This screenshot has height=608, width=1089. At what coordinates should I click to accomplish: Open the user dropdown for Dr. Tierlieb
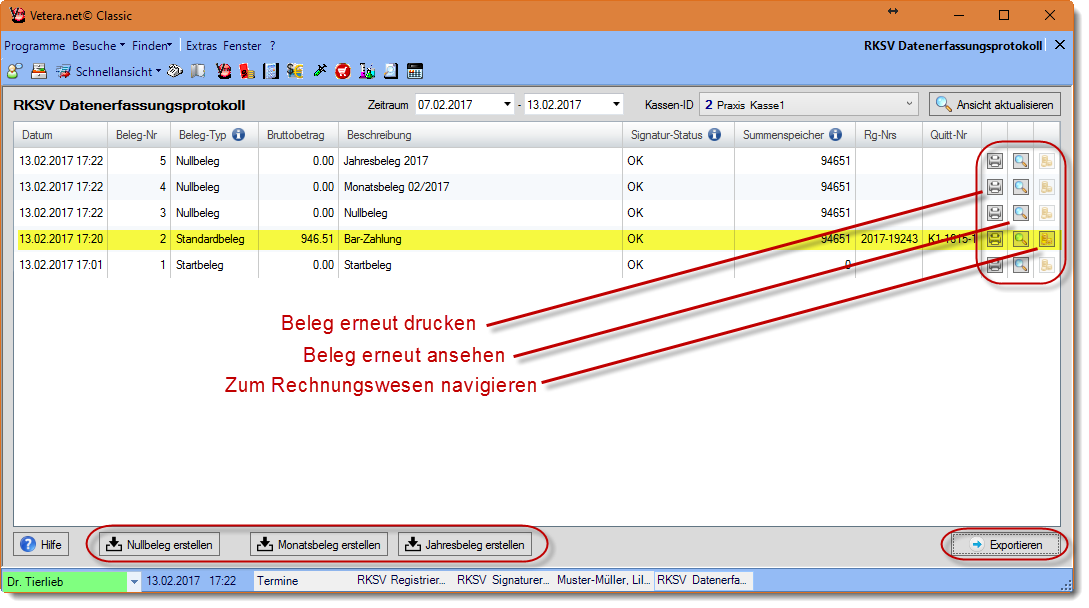pyautogui.click(x=134, y=581)
